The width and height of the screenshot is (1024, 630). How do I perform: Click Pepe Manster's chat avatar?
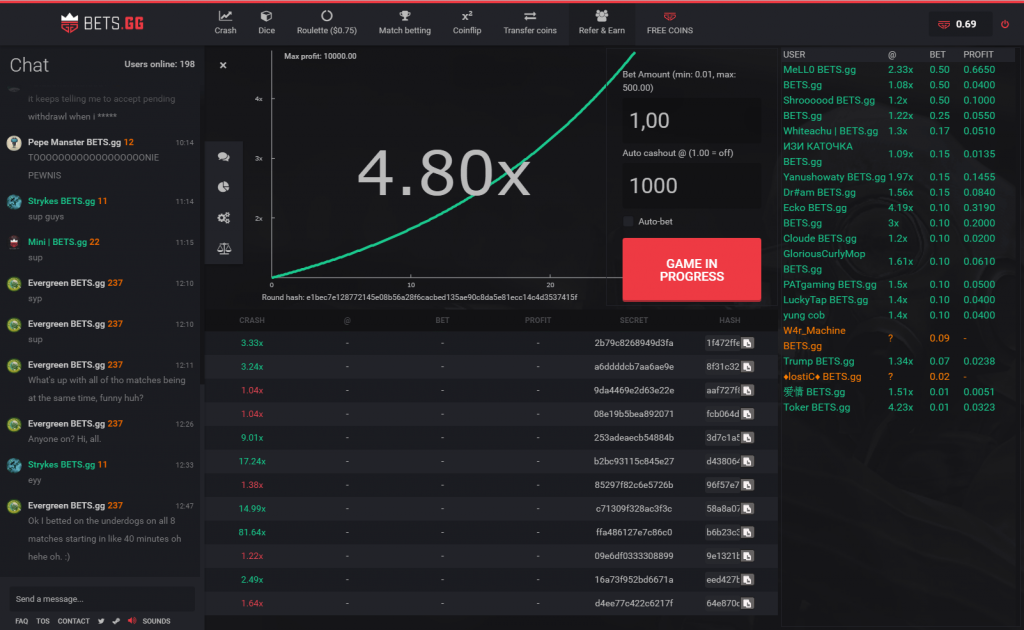point(14,143)
